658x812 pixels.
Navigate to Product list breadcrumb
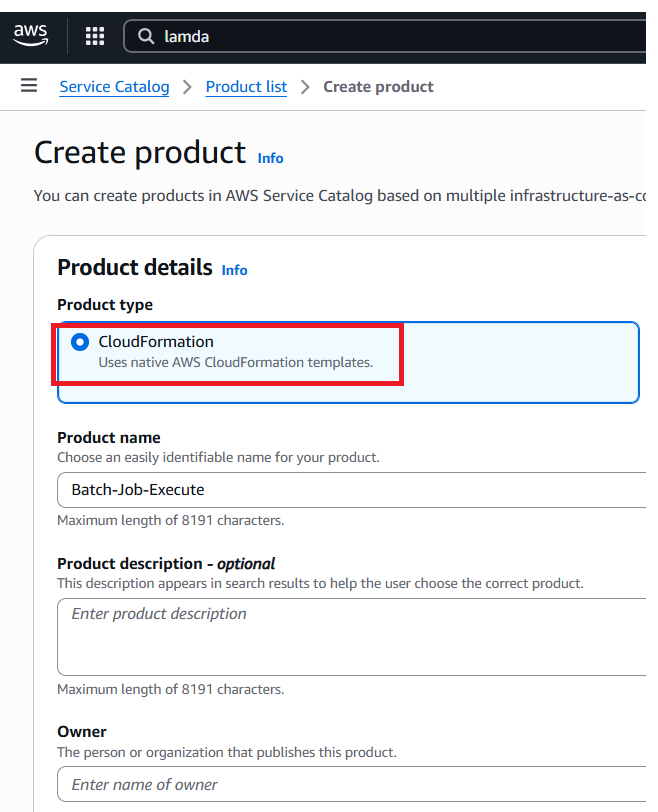tap(246, 87)
